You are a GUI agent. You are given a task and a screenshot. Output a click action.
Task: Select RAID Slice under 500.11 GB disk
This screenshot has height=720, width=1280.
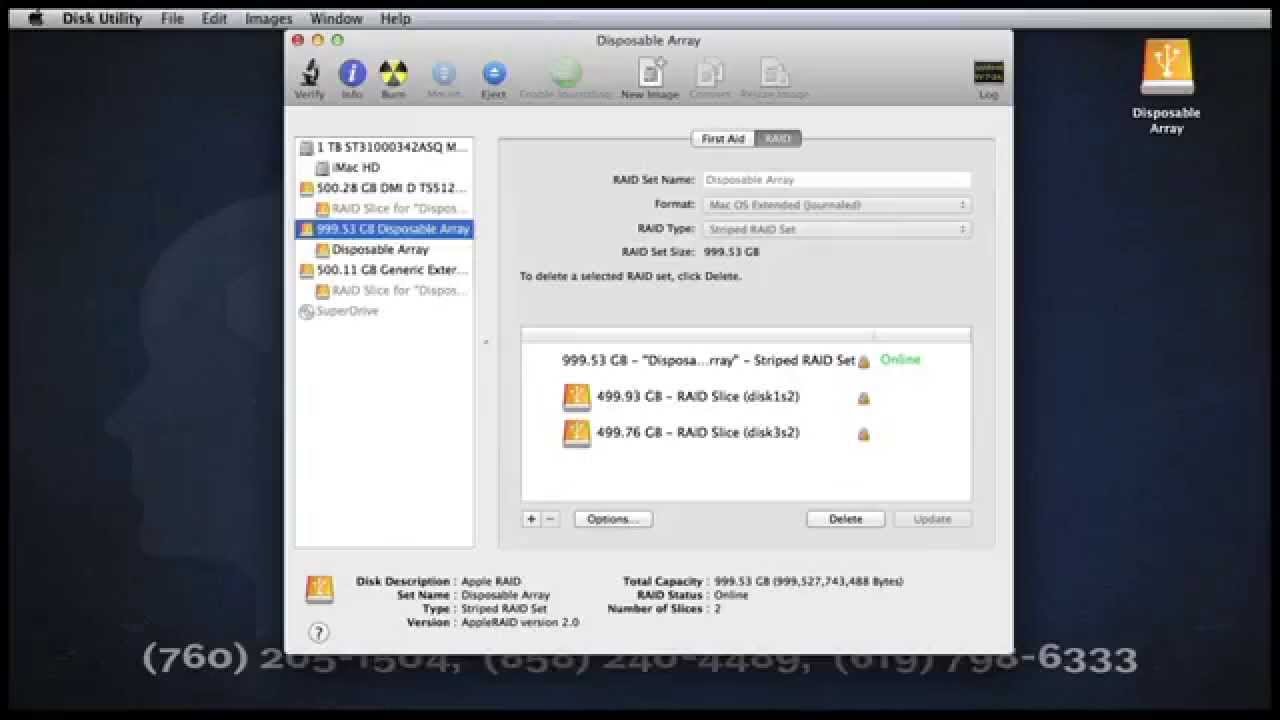pos(384,291)
